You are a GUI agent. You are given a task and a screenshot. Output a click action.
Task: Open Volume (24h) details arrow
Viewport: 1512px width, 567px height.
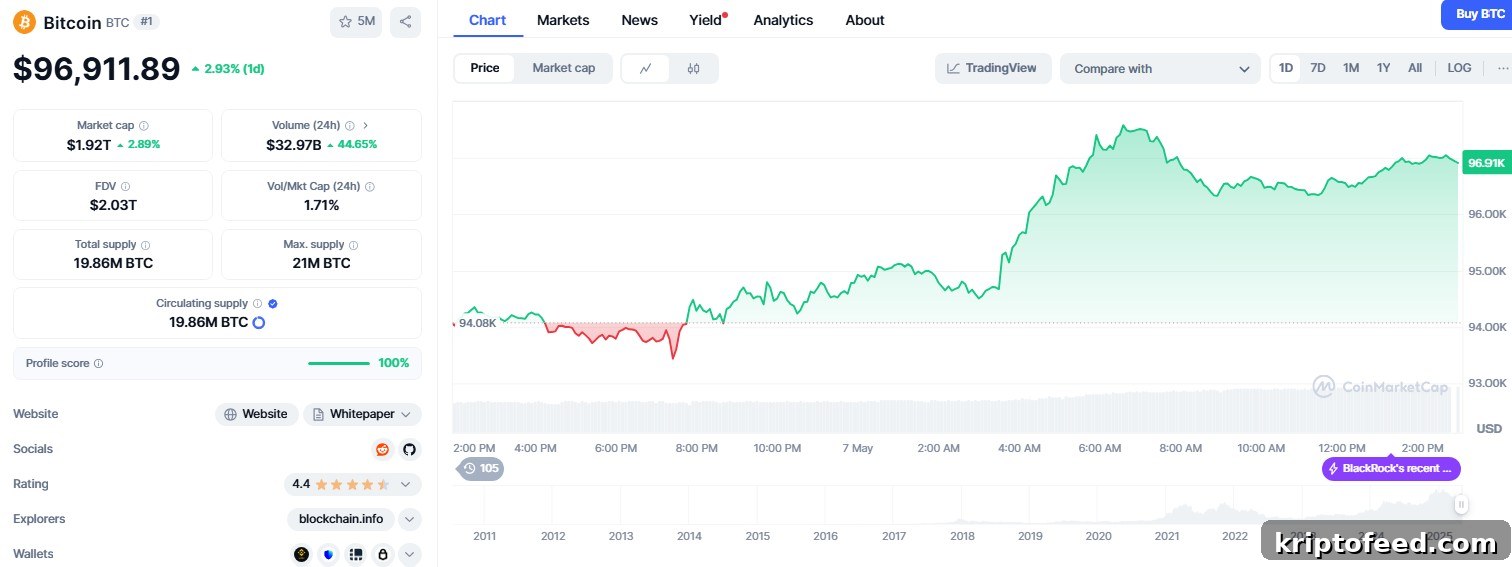pos(365,126)
